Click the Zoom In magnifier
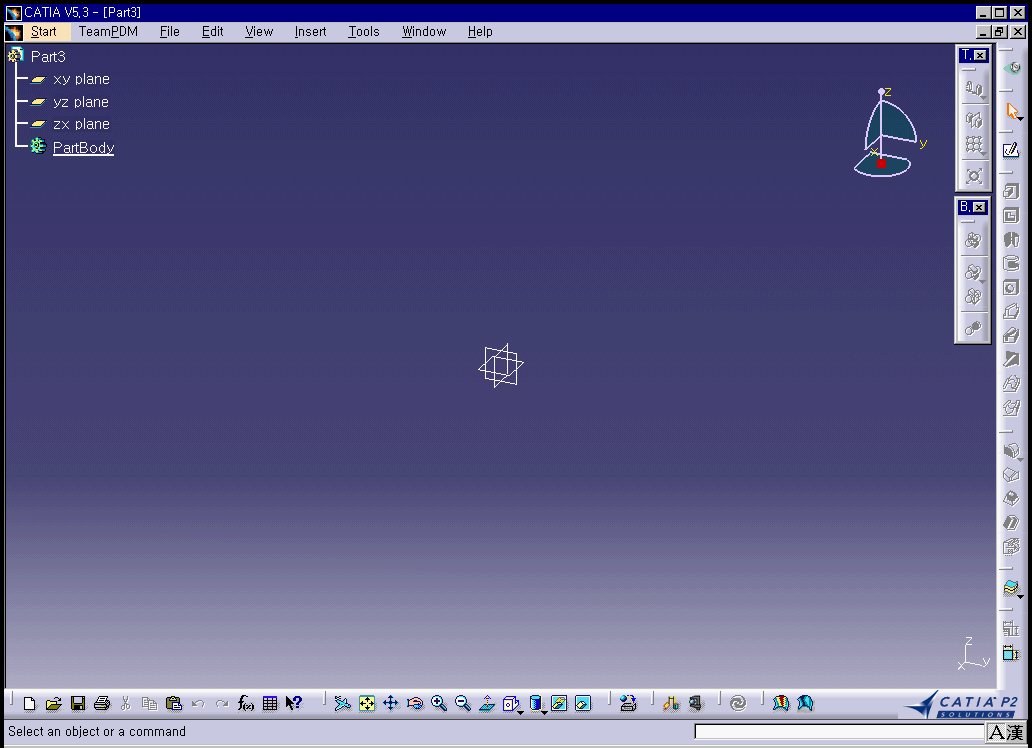The height and width of the screenshot is (748, 1032). coord(439,703)
